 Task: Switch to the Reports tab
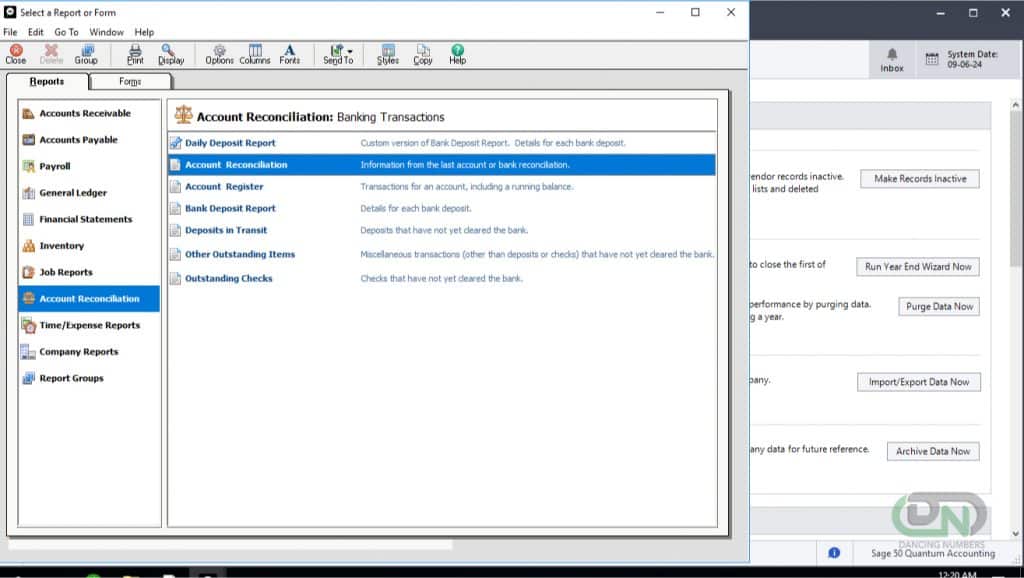tap(46, 82)
